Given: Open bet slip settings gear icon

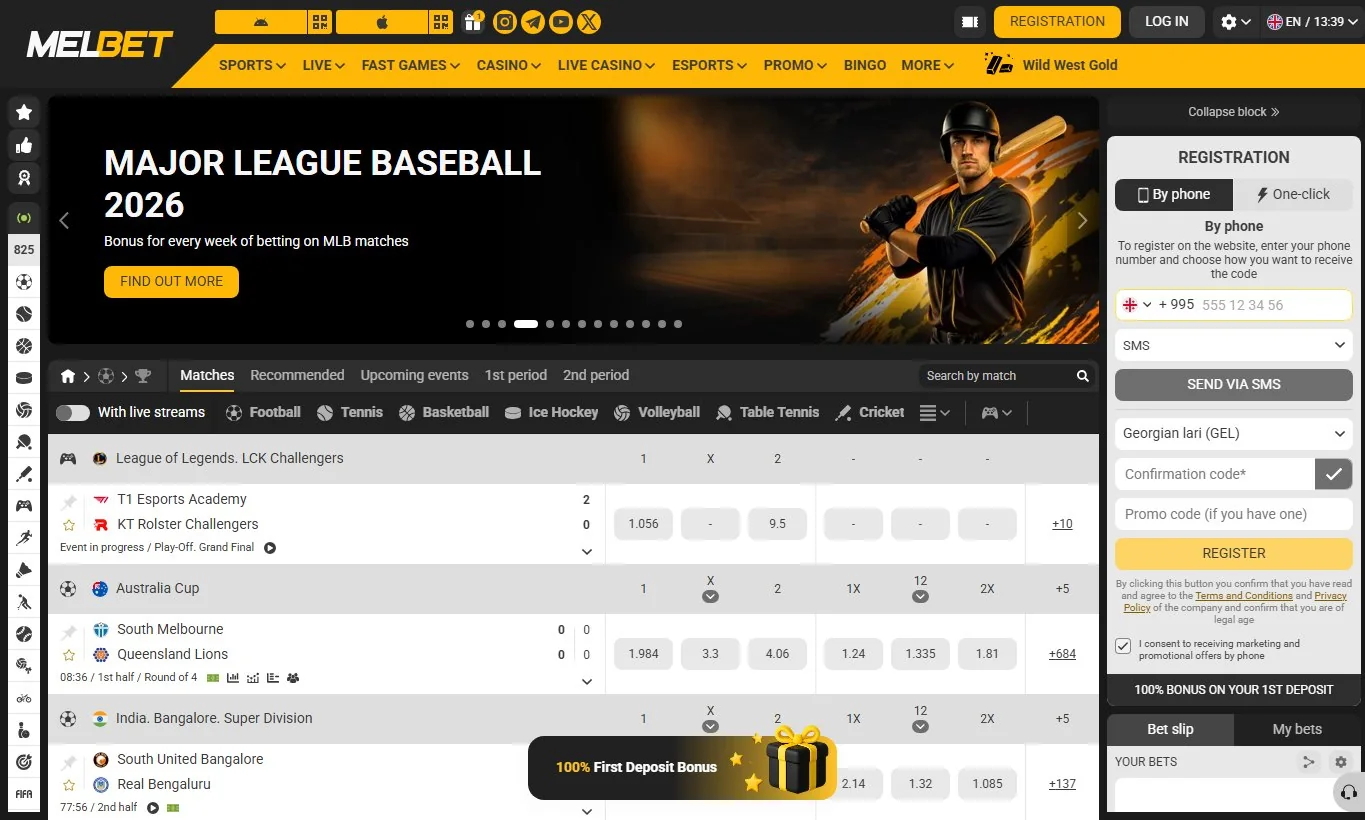Looking at the screenshot, I should pos(1341,762).
